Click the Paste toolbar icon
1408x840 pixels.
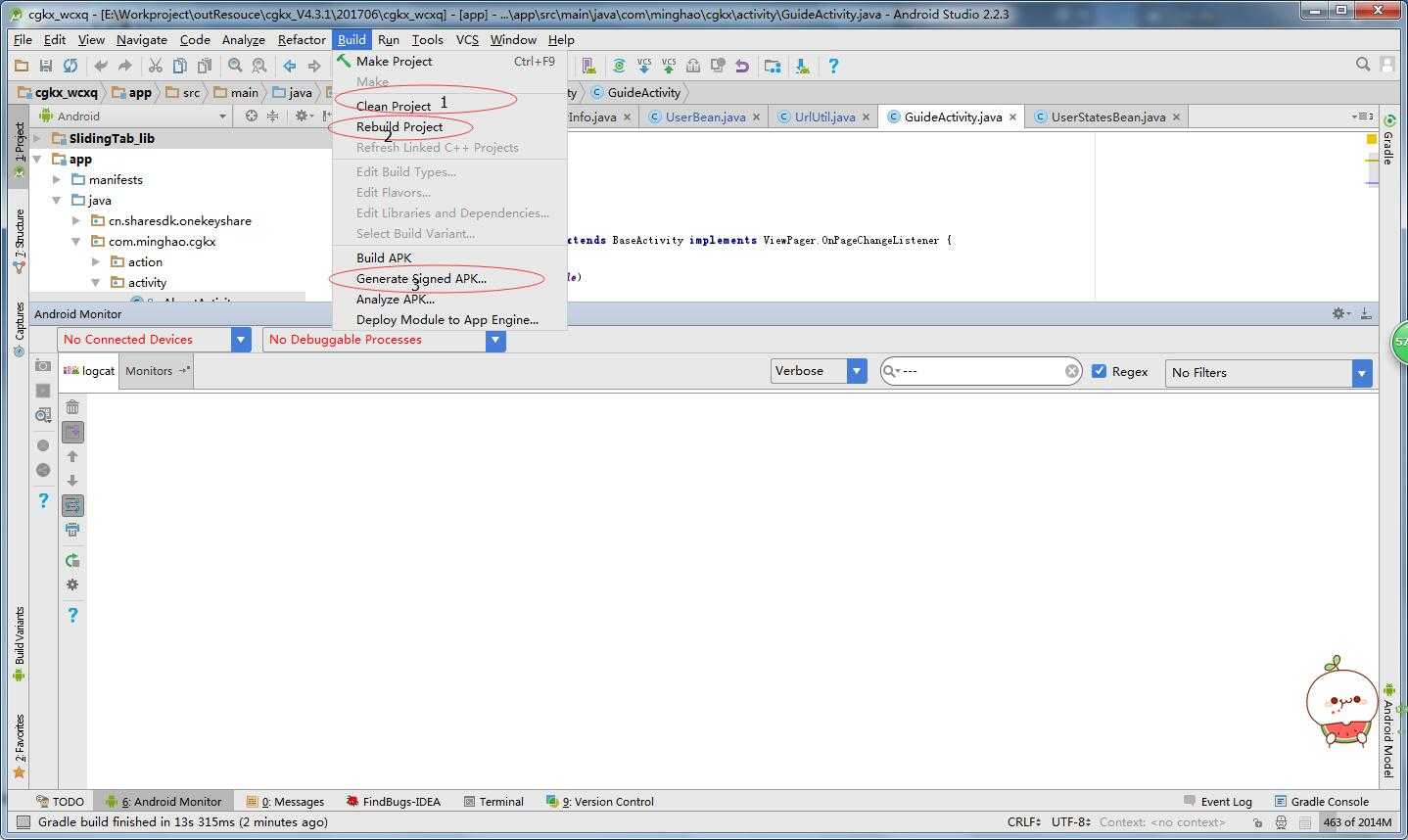click(204, 66)
